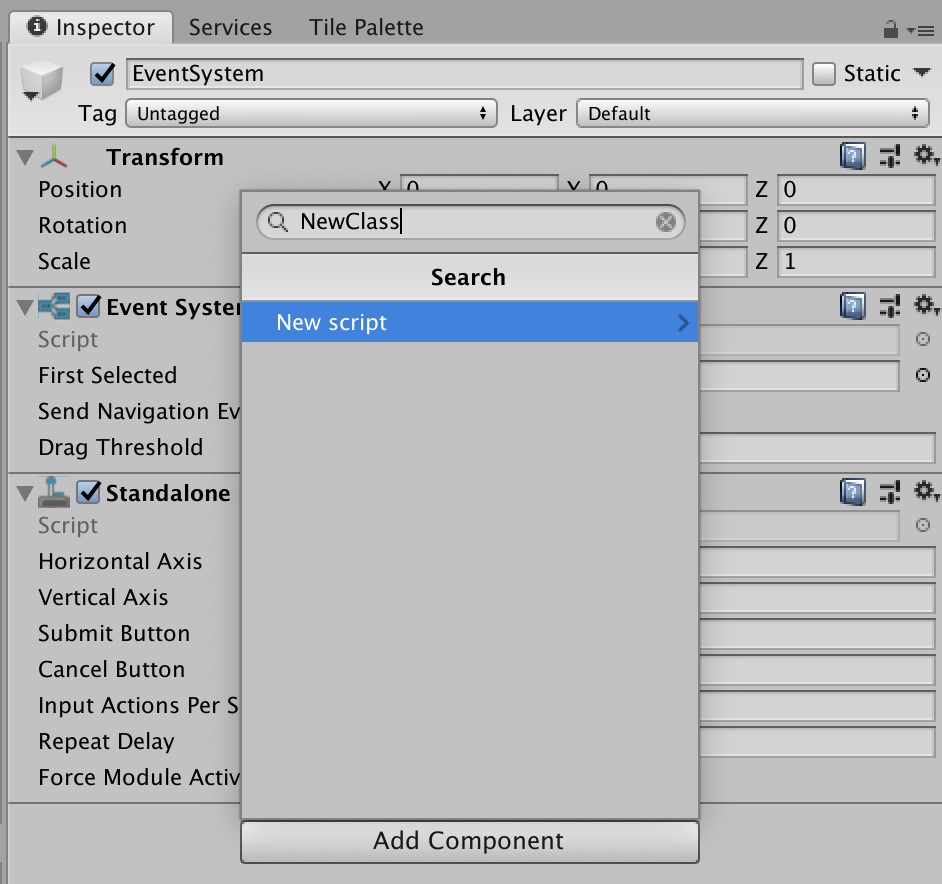This screenshot has height=884, width=942.
Task: Collapse the Standalone Input Module component
Action: (x=25, y=493)
